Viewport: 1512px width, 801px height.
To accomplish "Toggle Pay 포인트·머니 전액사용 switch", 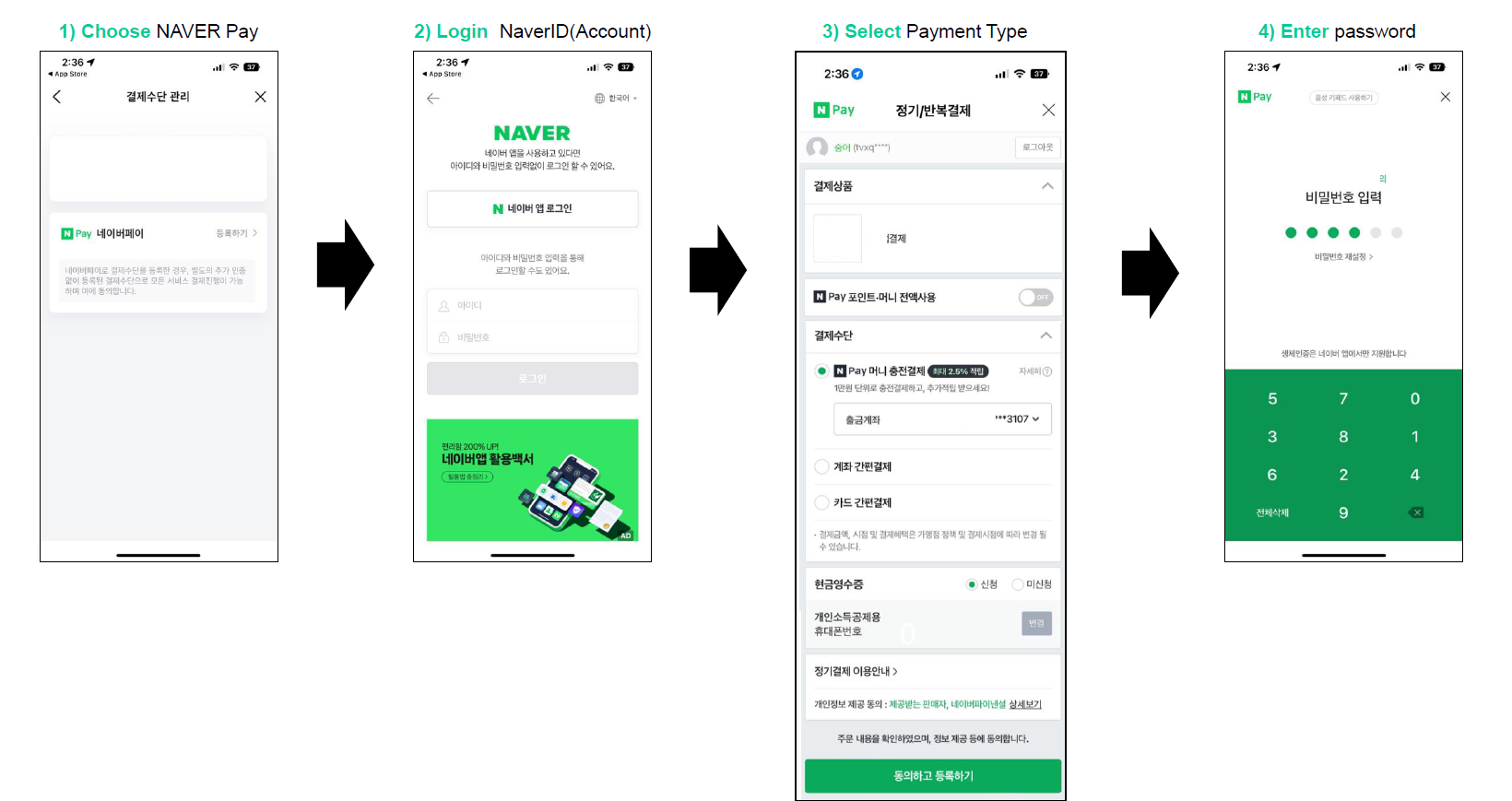I will point(1035,297).
